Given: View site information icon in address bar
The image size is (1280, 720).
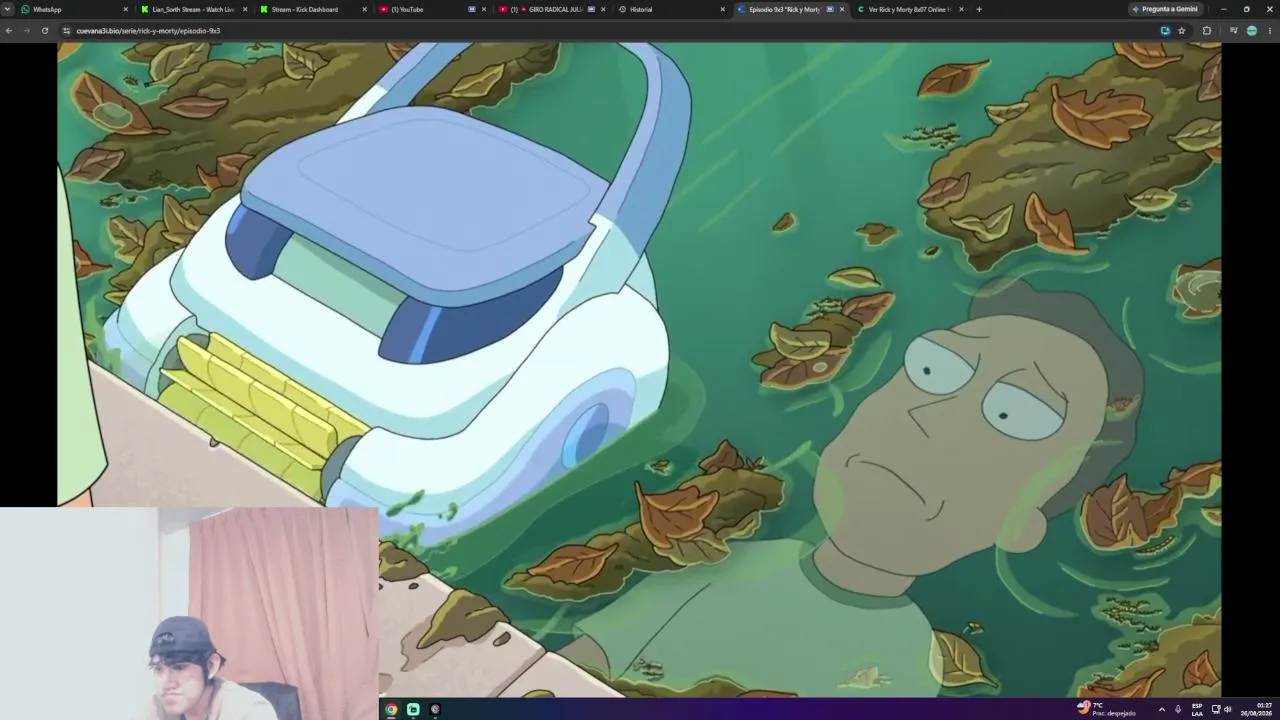Looking at the screenshot, I should pos(67,31).
